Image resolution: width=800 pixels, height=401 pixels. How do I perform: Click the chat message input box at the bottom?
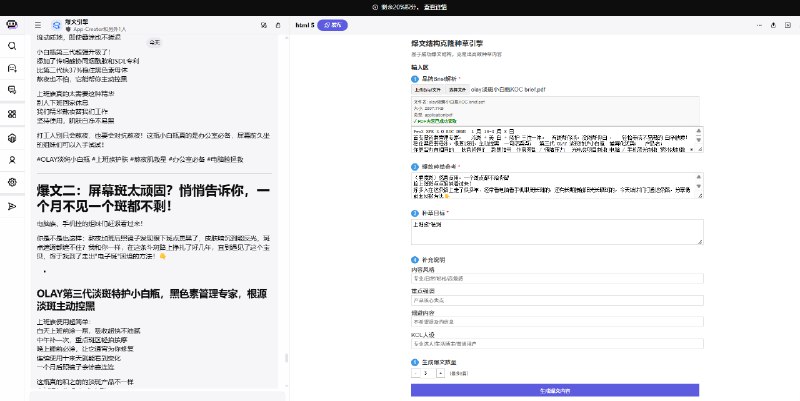tap(157, 396)
